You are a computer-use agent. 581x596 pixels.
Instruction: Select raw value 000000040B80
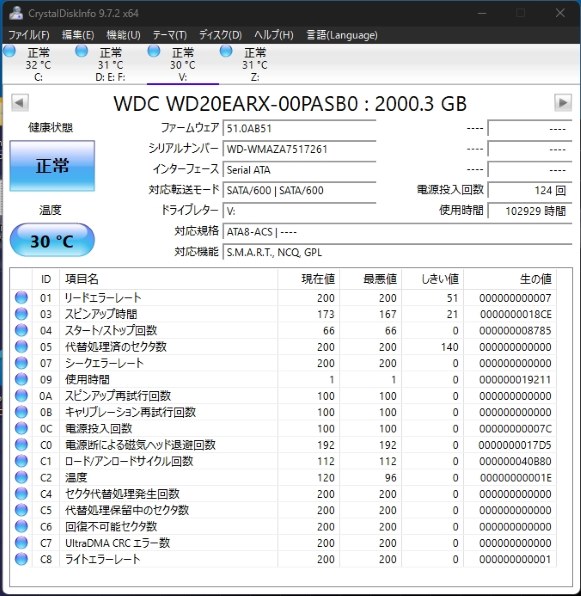tap(515, 461)
